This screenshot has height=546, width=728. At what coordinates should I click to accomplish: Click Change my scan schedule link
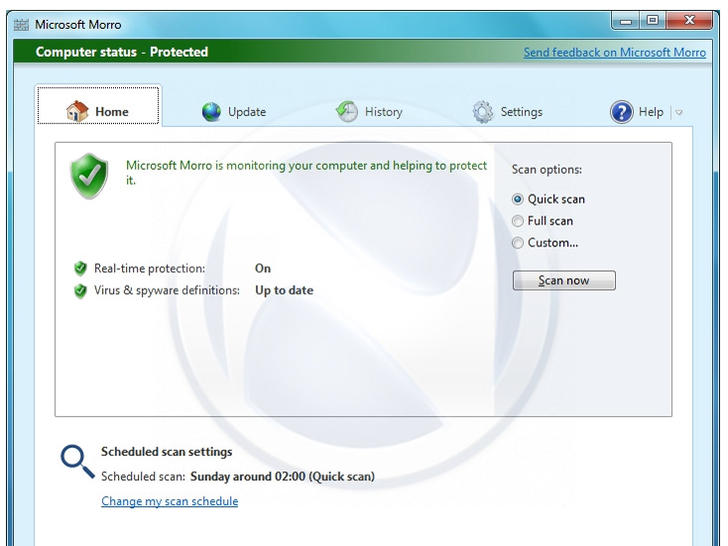coord(169,501)
